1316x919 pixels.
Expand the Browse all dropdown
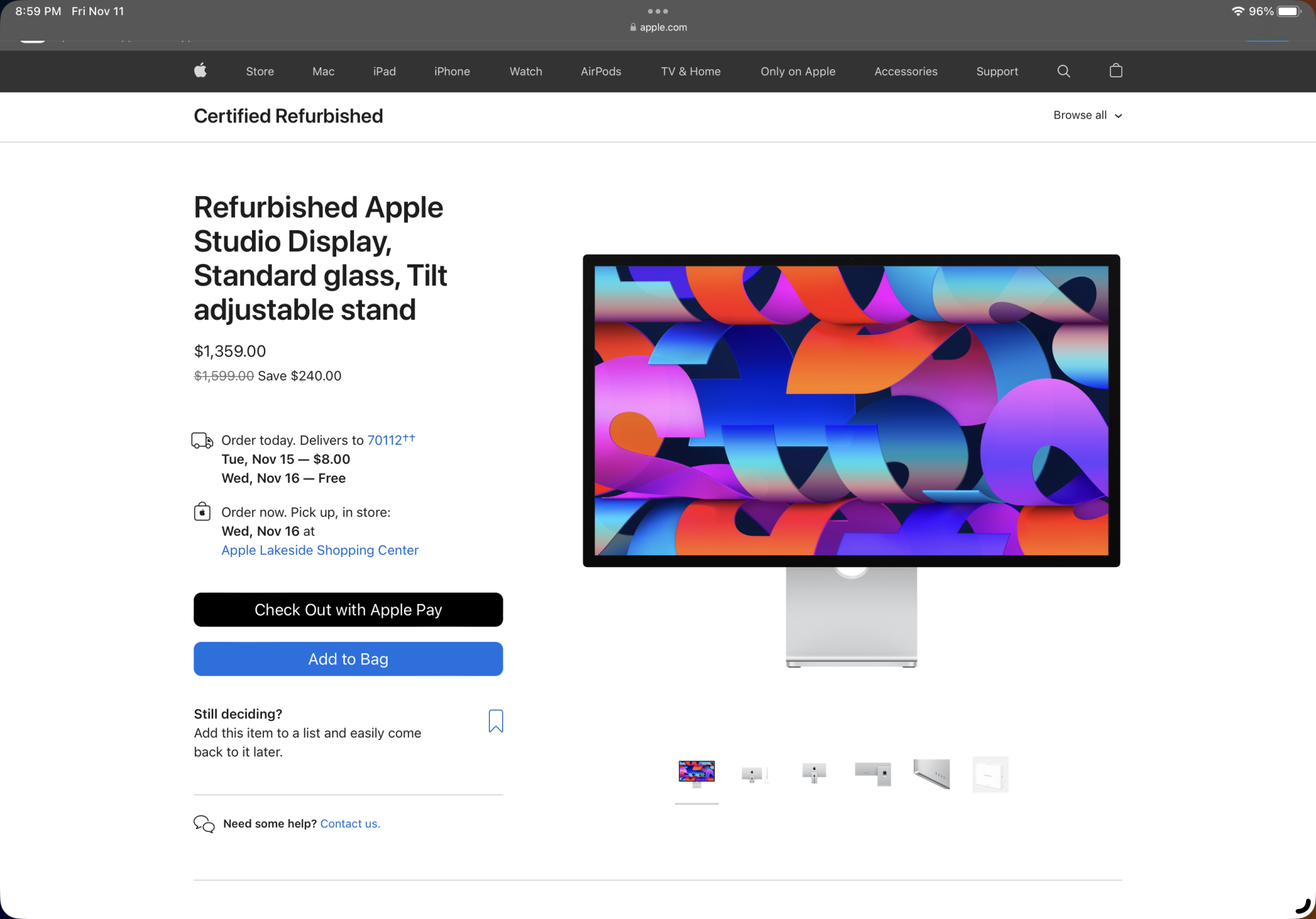click(x=1087, y=115)
